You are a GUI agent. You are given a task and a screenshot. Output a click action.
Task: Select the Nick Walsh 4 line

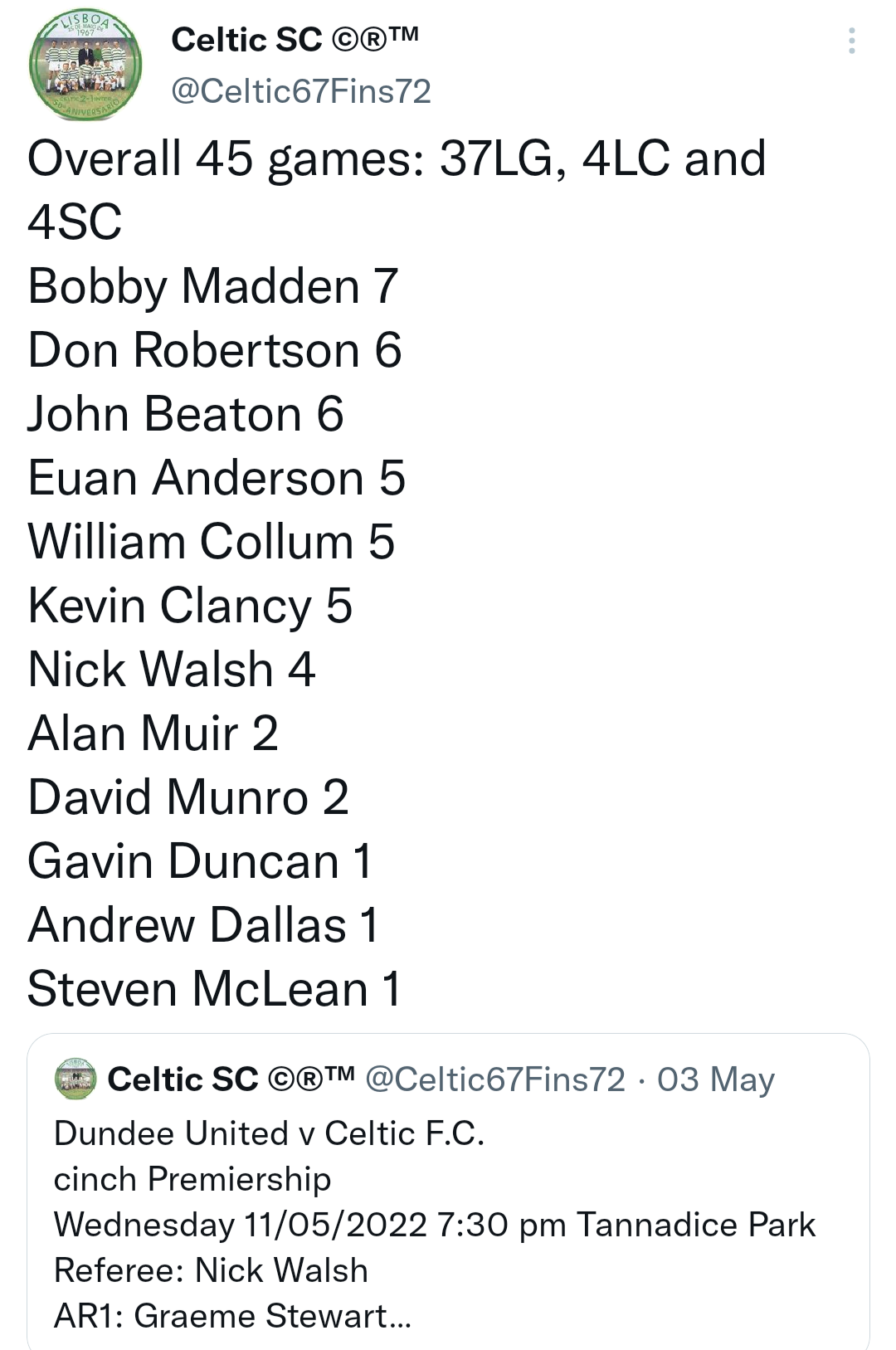172,670
